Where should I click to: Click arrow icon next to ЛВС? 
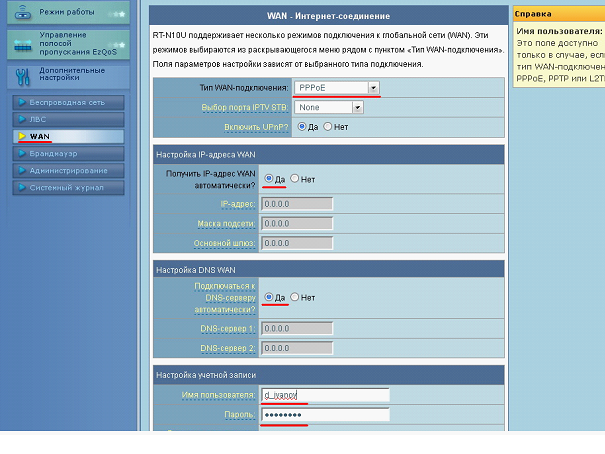(22, 119)
